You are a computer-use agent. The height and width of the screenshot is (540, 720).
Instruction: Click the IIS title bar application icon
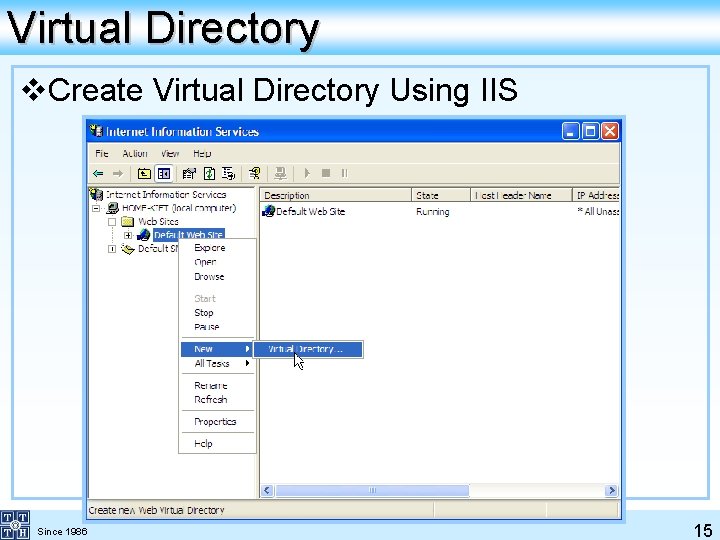[96, 131]
